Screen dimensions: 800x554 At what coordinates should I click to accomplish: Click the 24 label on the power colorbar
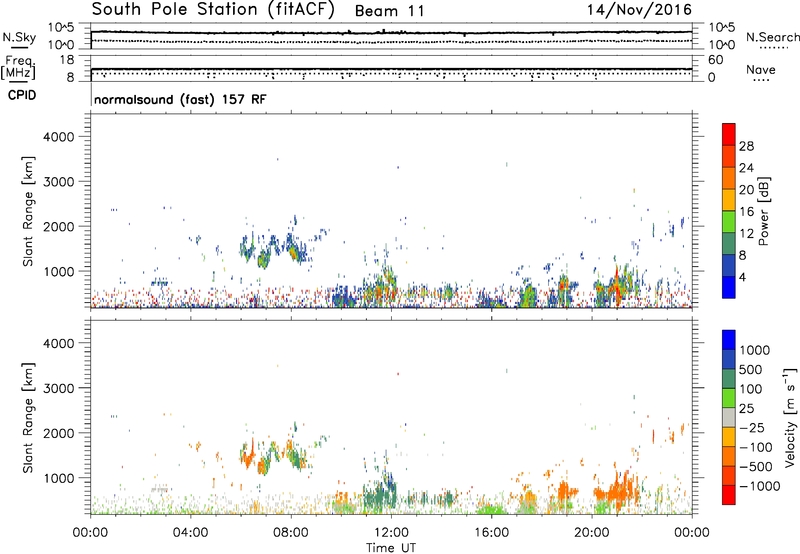746,168
